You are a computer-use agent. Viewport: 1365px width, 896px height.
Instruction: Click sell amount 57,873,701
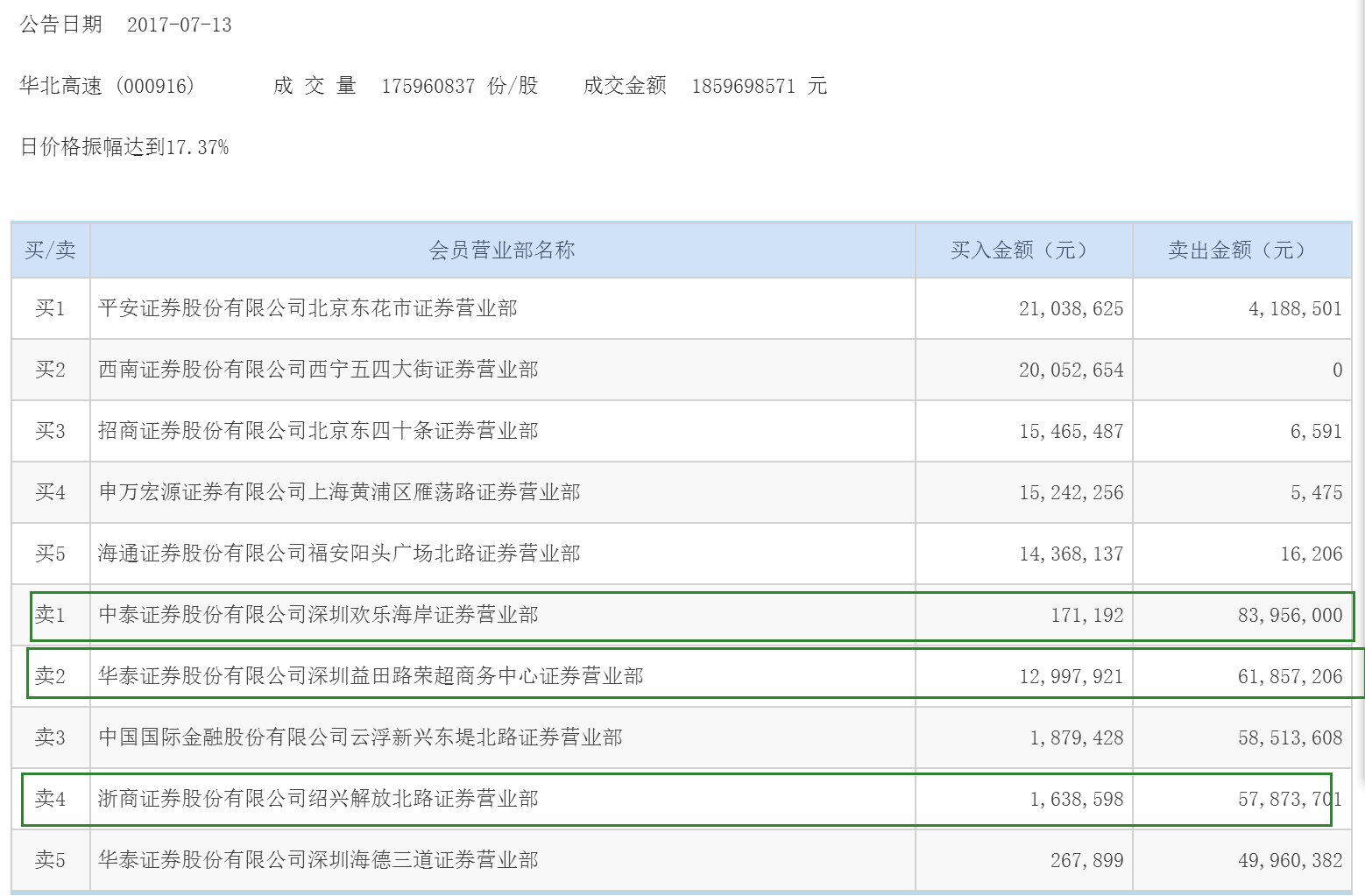point(1290,799)
